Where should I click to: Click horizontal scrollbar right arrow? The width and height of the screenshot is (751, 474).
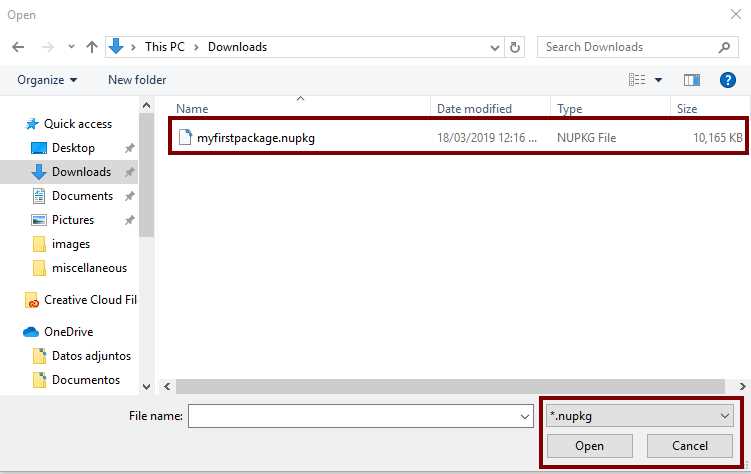pos(742,386)
